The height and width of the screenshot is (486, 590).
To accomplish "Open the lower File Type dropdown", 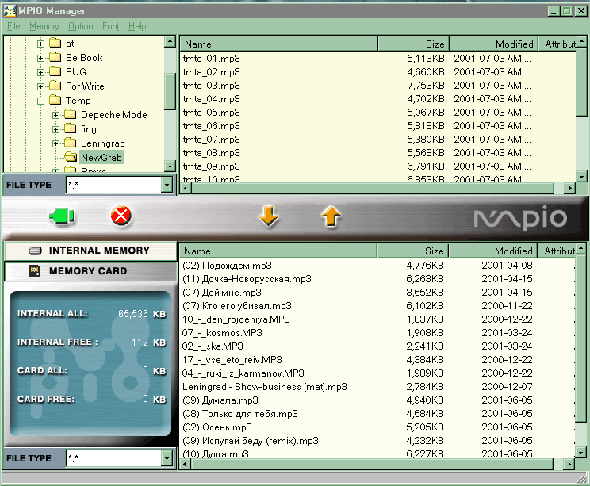I will coord(167,458).
